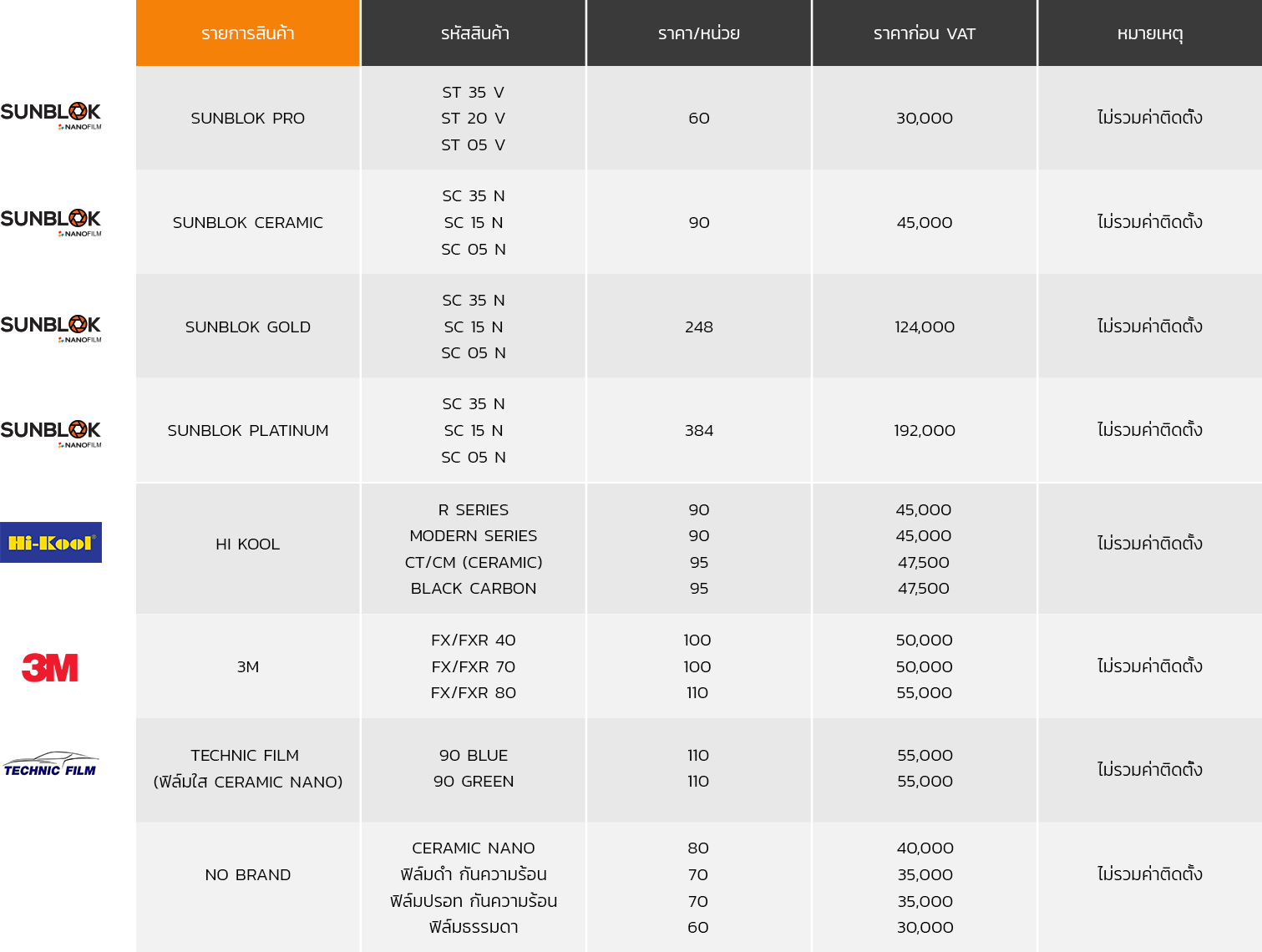Click SC 15 N in SUNBLOK GOLD row

pos(474,327)
